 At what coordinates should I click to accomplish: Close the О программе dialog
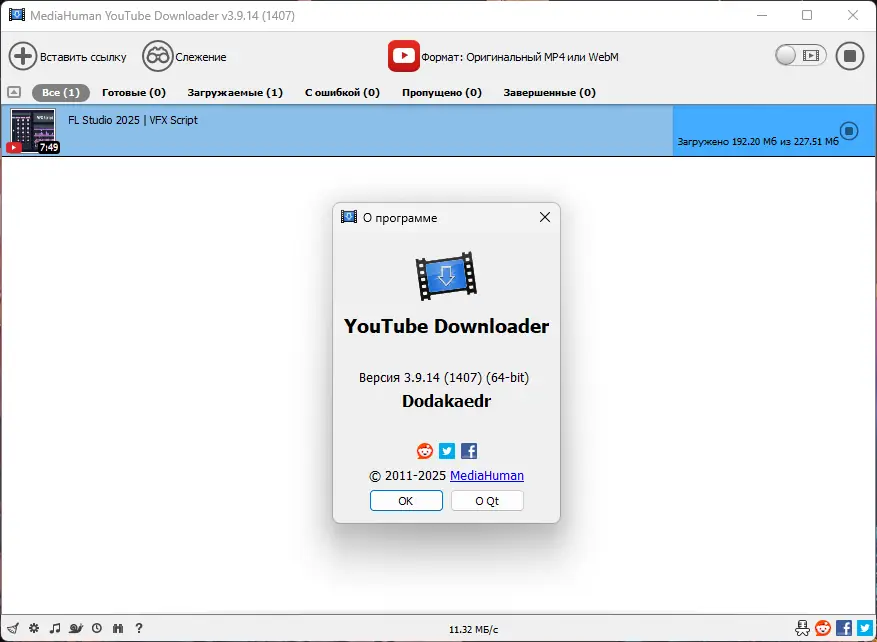(545, 217)
